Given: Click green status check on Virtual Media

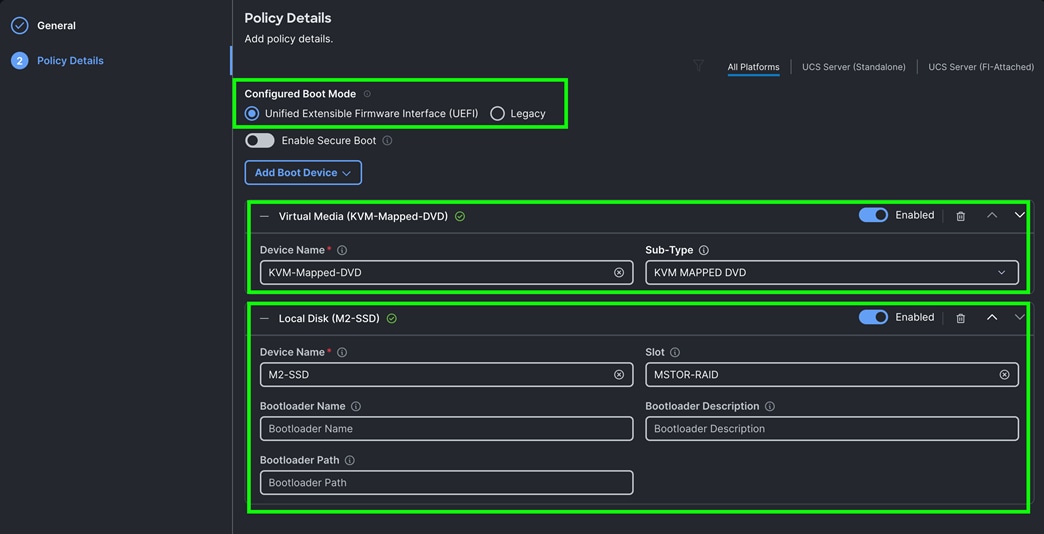Looking at the screenshot, I should pyautogui.click(x=459, y=216).
